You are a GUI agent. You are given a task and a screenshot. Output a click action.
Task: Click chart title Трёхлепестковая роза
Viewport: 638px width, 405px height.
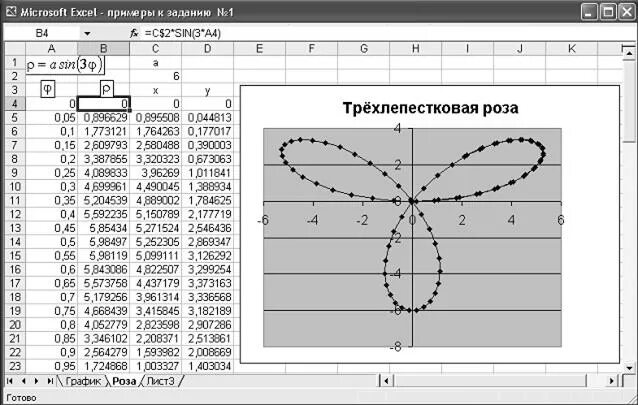coord(430,108)
